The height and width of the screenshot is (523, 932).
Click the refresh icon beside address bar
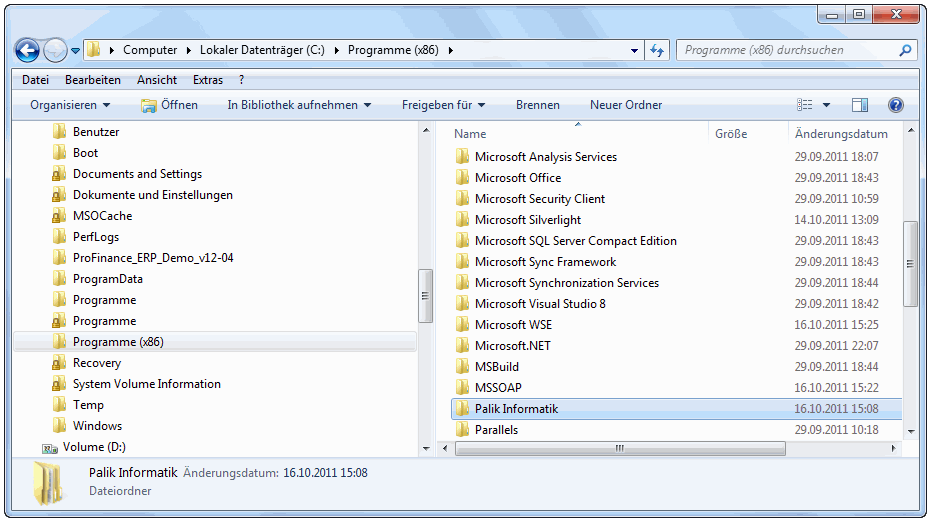pyautogui.click(x=657, y=50)
